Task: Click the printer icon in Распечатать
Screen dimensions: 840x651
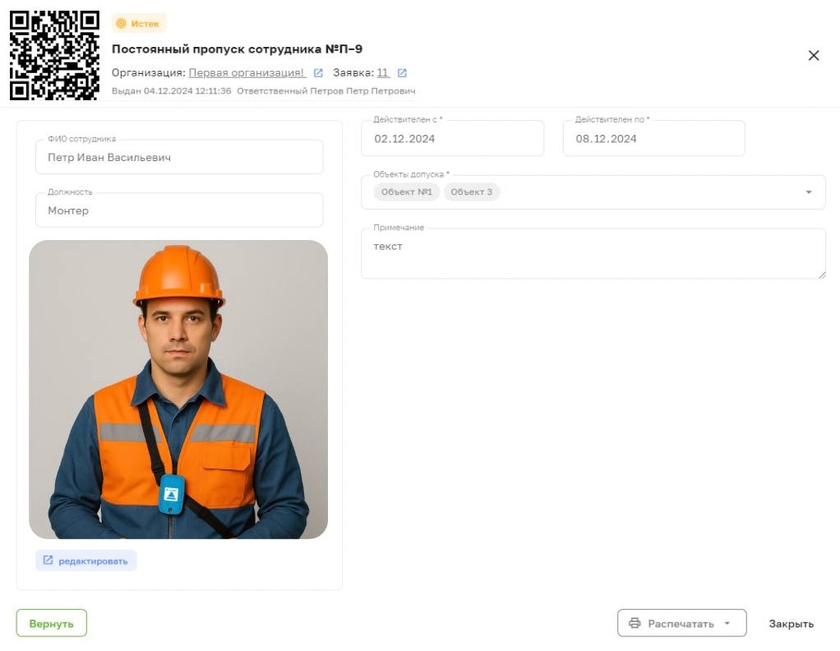Action: 634,624
